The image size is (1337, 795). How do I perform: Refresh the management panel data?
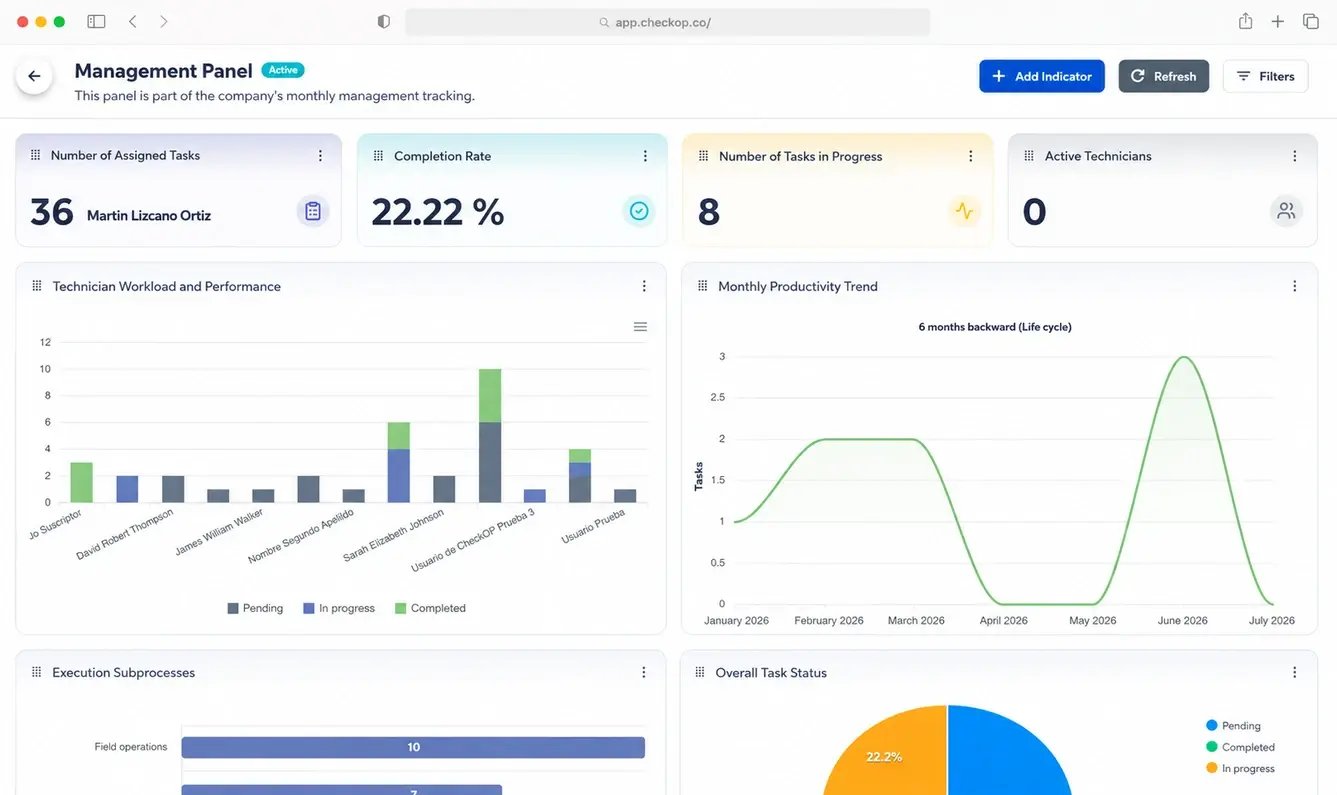[x=1163, y=76]
